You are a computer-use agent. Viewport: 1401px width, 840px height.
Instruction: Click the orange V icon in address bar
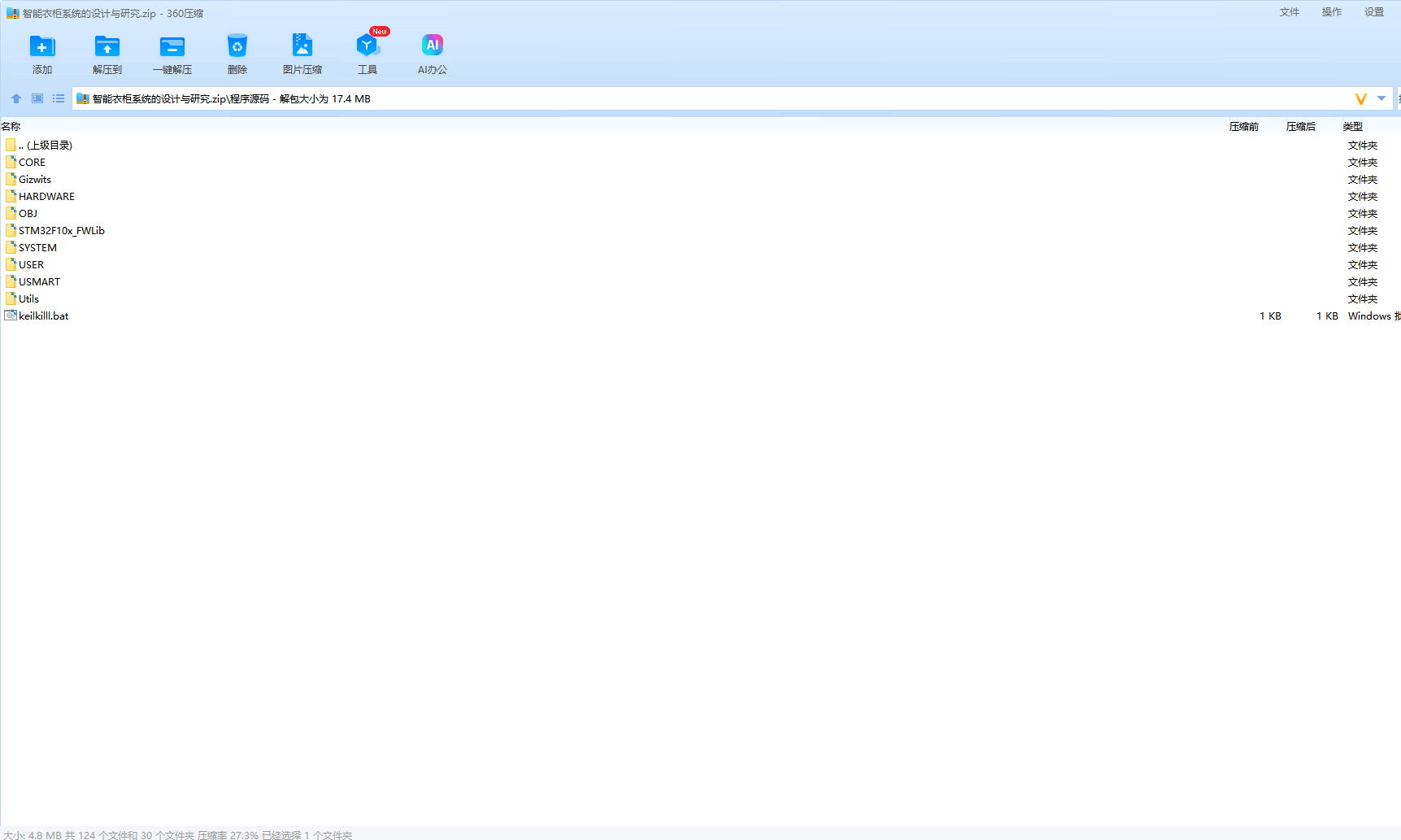coord(1360,99)
